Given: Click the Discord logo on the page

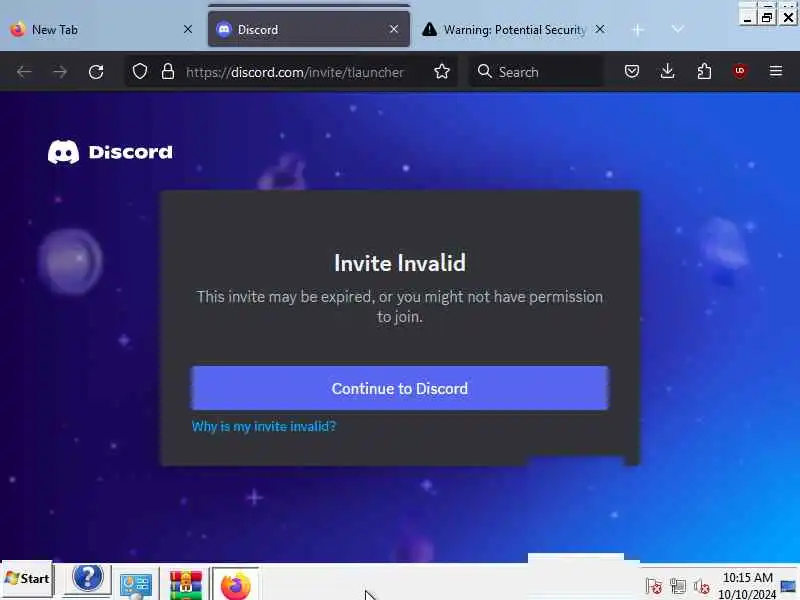Looking at the screenshot, I should point(110,152).
